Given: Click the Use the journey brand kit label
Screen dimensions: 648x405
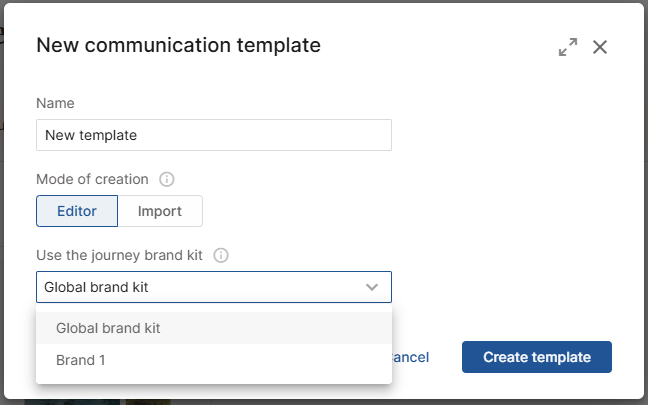Looking at the screenshot, I should tap(119, 256).
